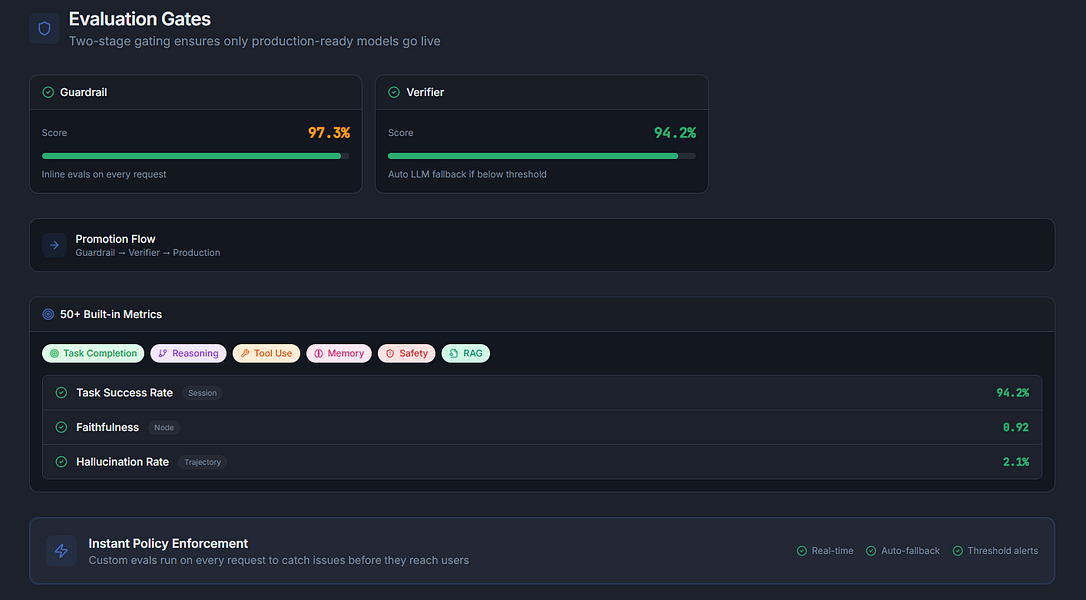Select the Task Completion metric tab
This screenshot has height=600, width=1086.
(x=93, y=353)
